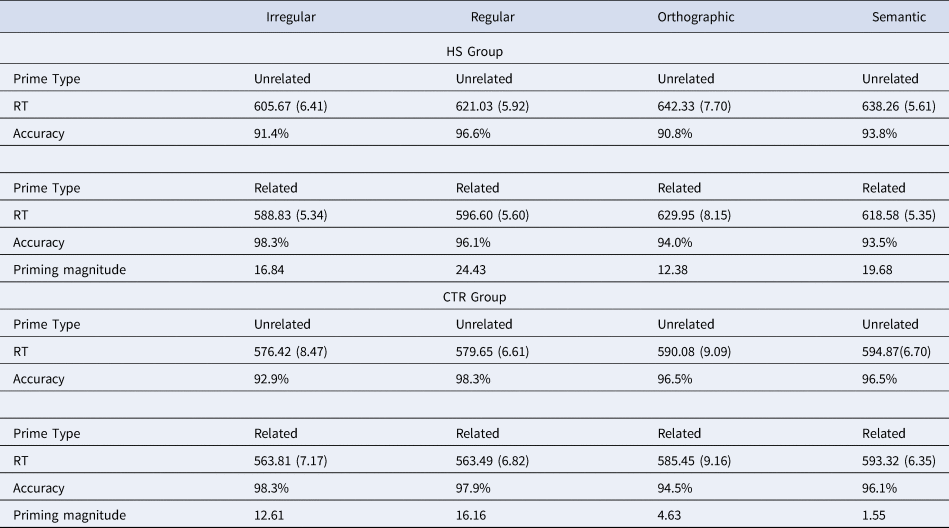Select the priming magnitude value 4.63
Screen dimensions: 949x528
[x=673, y=515]
